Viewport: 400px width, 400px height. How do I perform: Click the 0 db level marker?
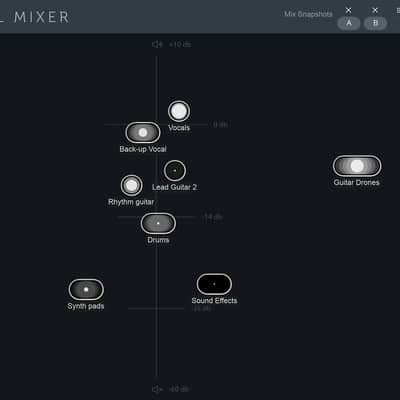pyautogui.click(x=220, y=125)
